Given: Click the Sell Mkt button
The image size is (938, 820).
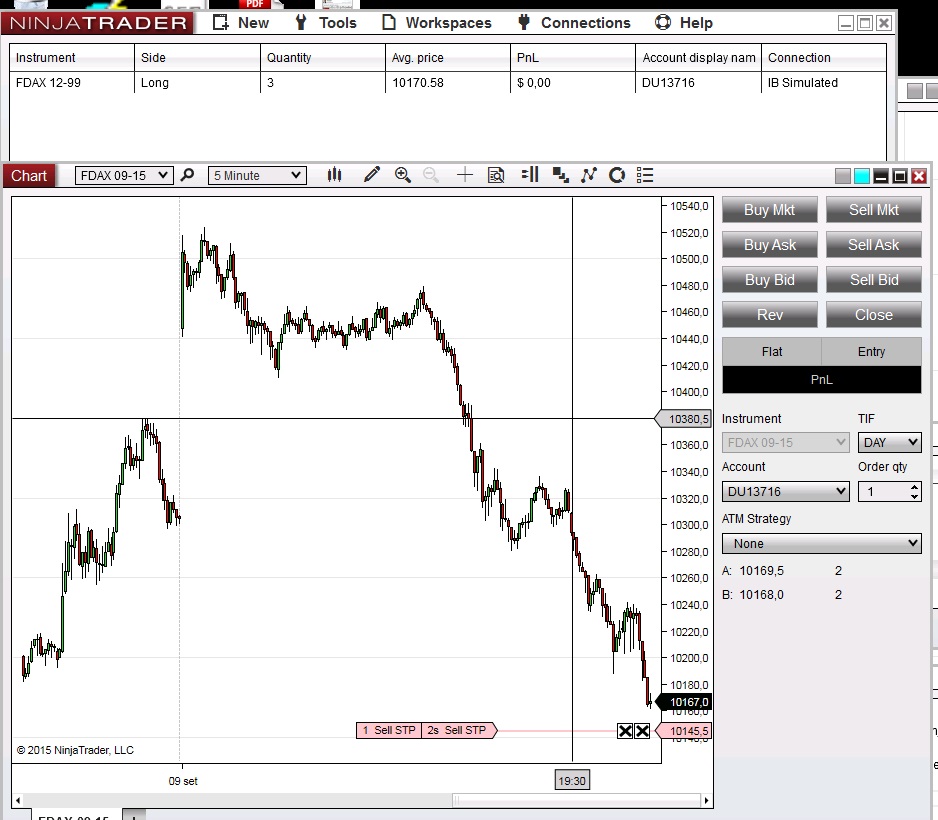Looking at the screenshot, I should pos(873,210).
